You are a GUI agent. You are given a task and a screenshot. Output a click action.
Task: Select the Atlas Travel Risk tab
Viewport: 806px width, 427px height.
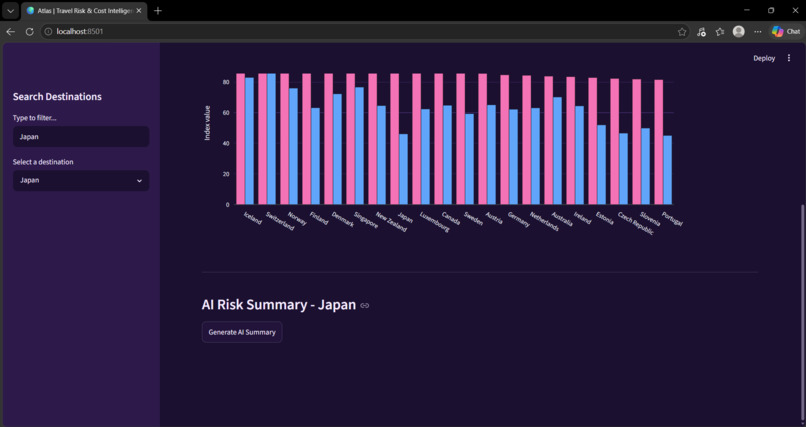(83, 11)
